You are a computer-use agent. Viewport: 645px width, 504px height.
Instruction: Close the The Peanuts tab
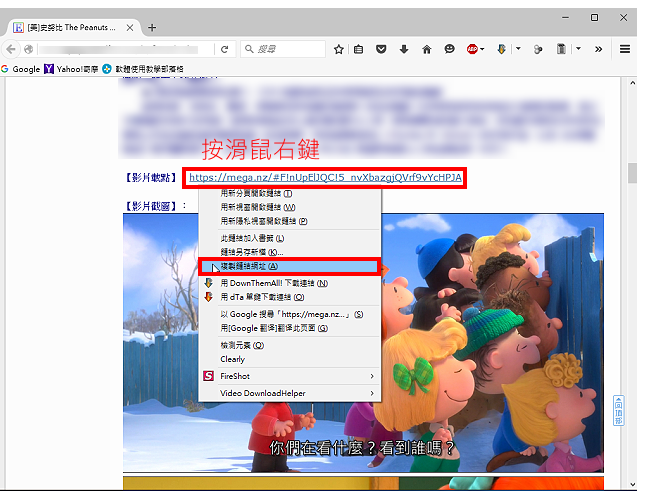130,28
